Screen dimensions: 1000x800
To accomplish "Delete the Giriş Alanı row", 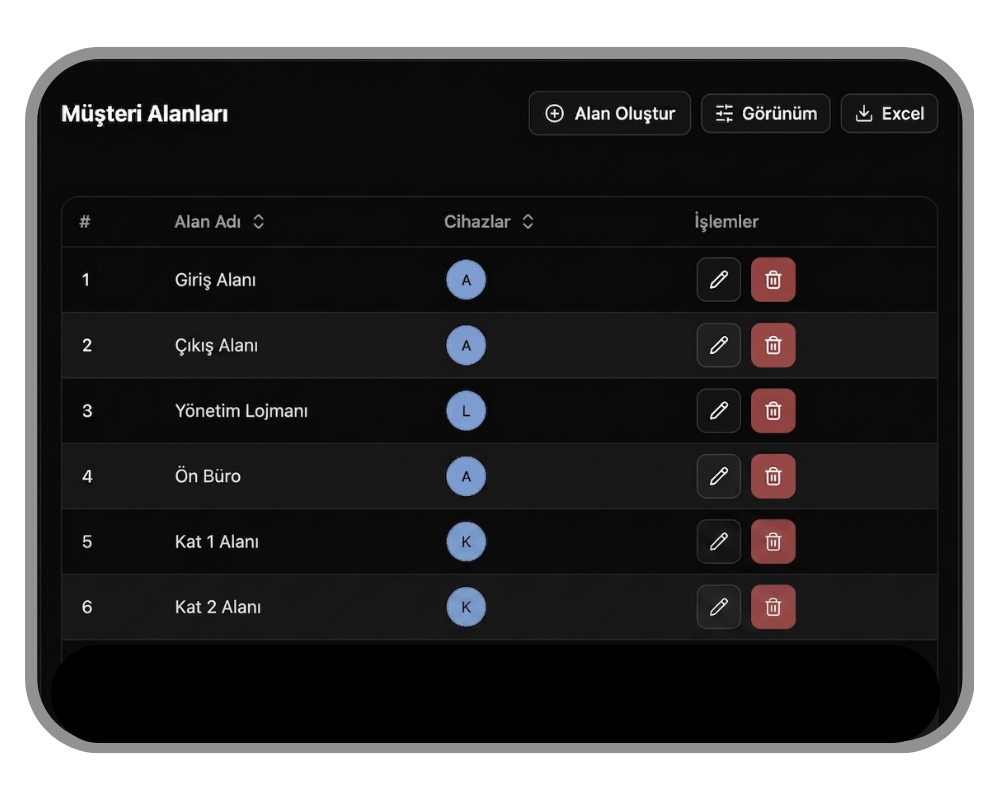I will click(x=773, y=279).
